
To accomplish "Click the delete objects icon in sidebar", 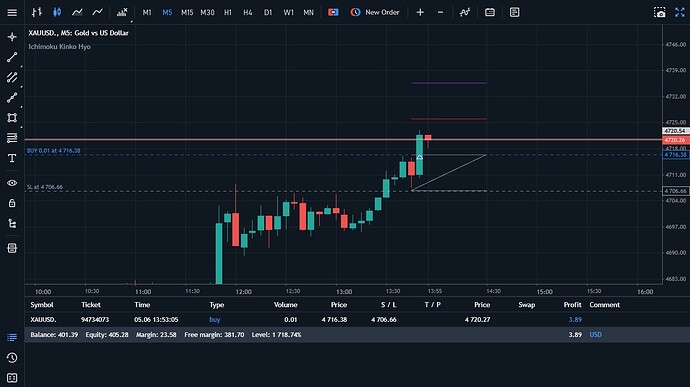I will (x=12, y=248).
